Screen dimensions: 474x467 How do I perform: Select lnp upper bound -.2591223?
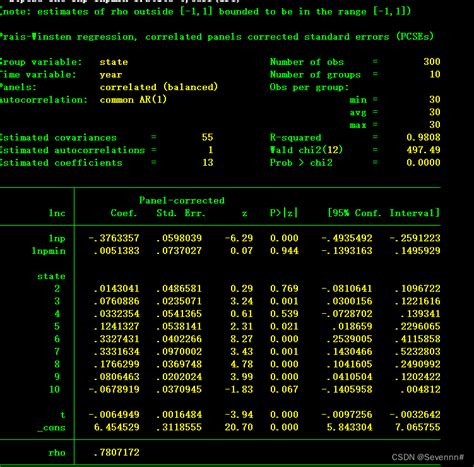click(x=415, y=238)
